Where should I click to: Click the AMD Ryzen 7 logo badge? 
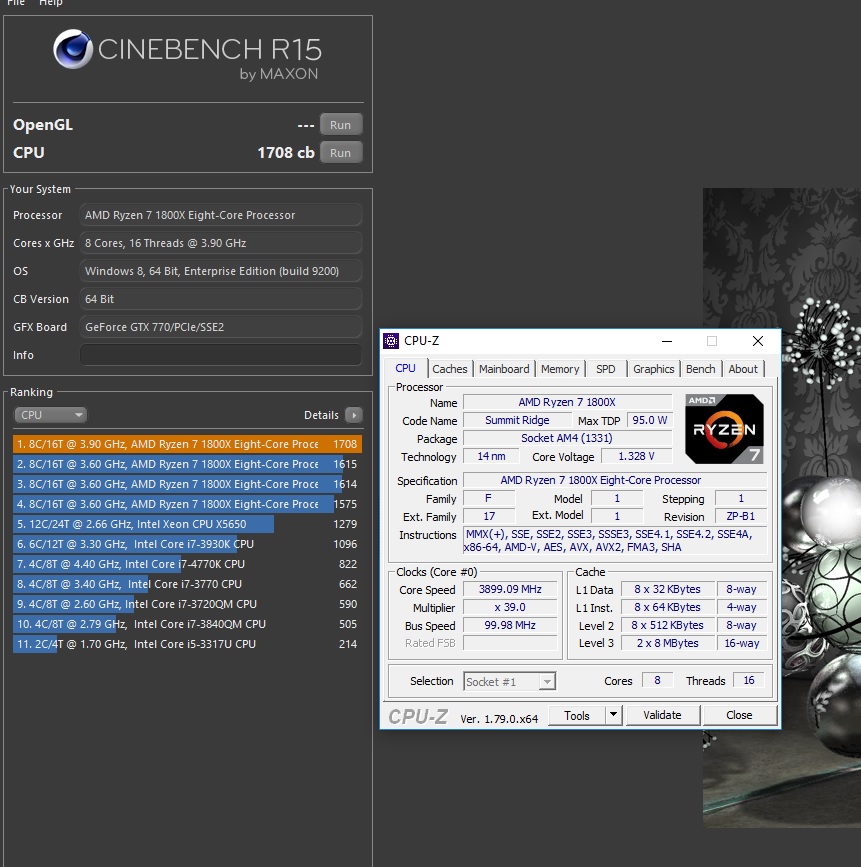coord(724,428)
